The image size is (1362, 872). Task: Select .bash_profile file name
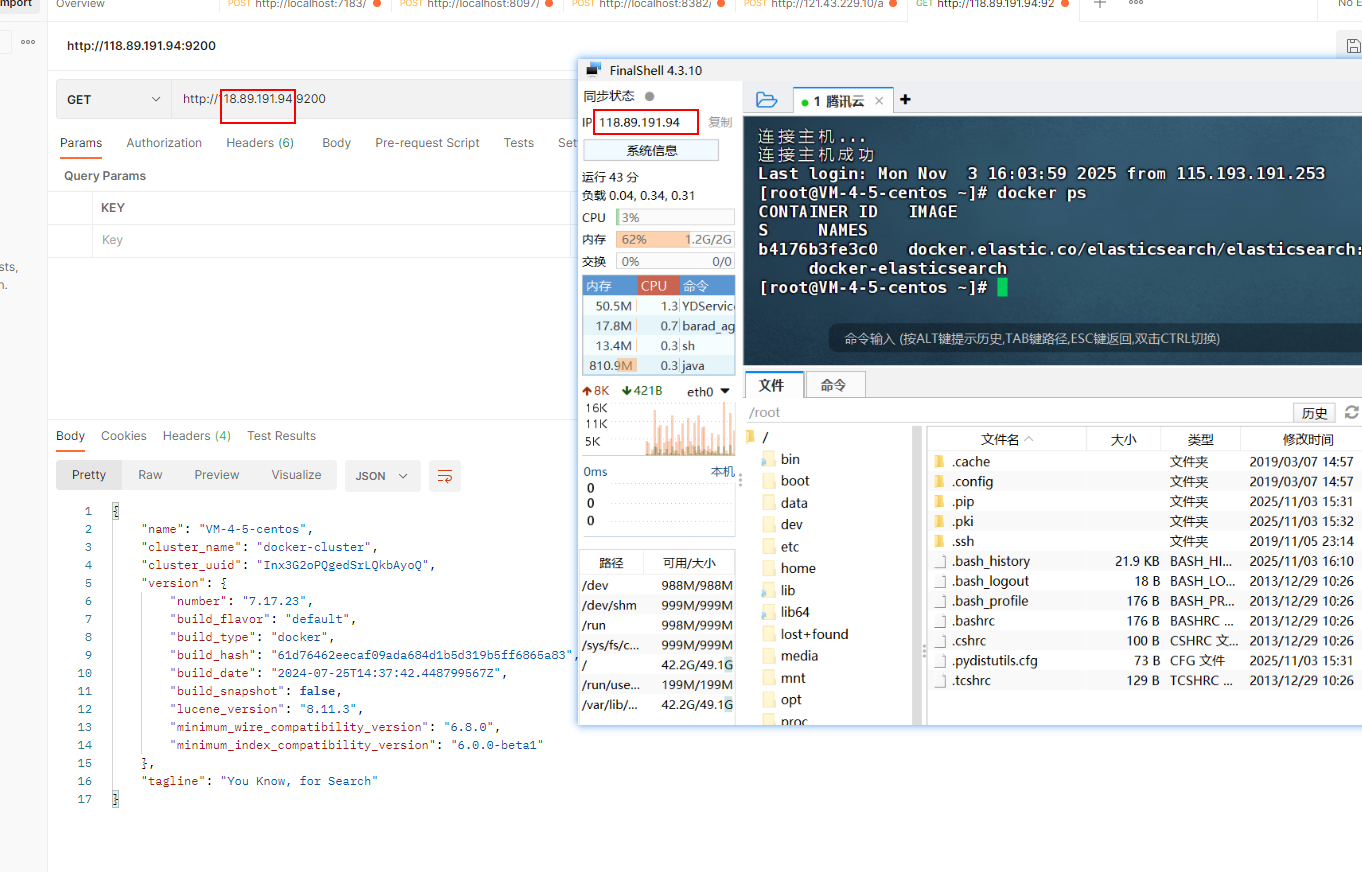coord(989,601)
